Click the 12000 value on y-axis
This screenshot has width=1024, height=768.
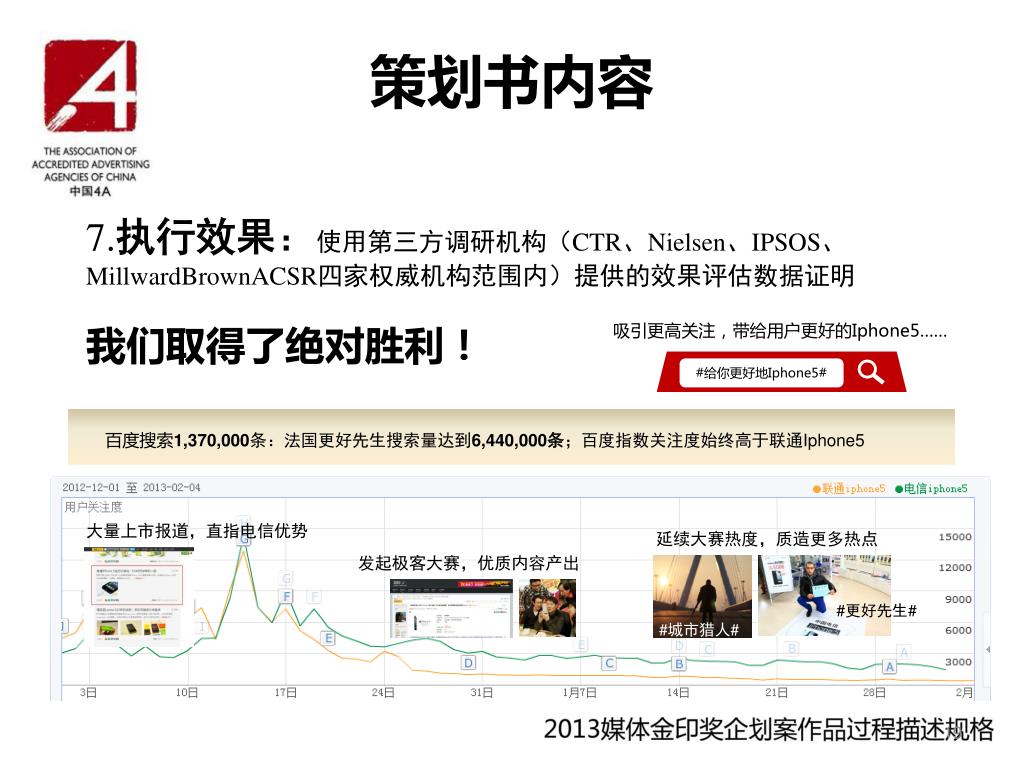coord(955,567)
